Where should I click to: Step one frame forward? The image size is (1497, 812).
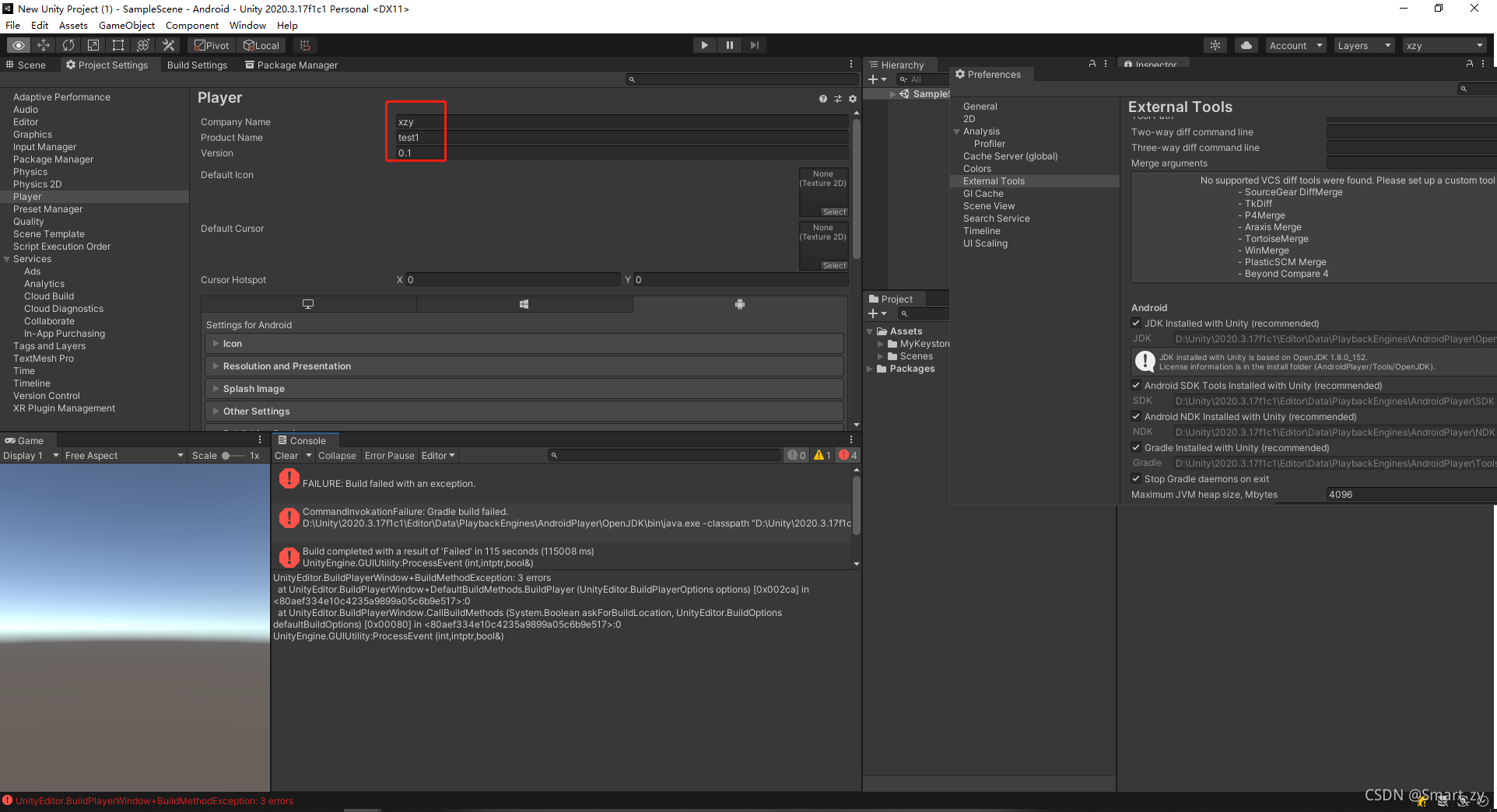tap(754, 45)
